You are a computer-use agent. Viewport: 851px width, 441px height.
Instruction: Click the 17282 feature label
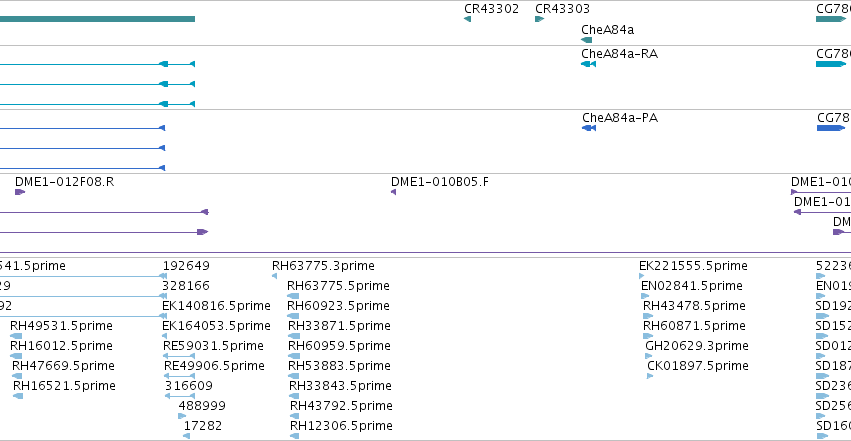coord(203,426)
